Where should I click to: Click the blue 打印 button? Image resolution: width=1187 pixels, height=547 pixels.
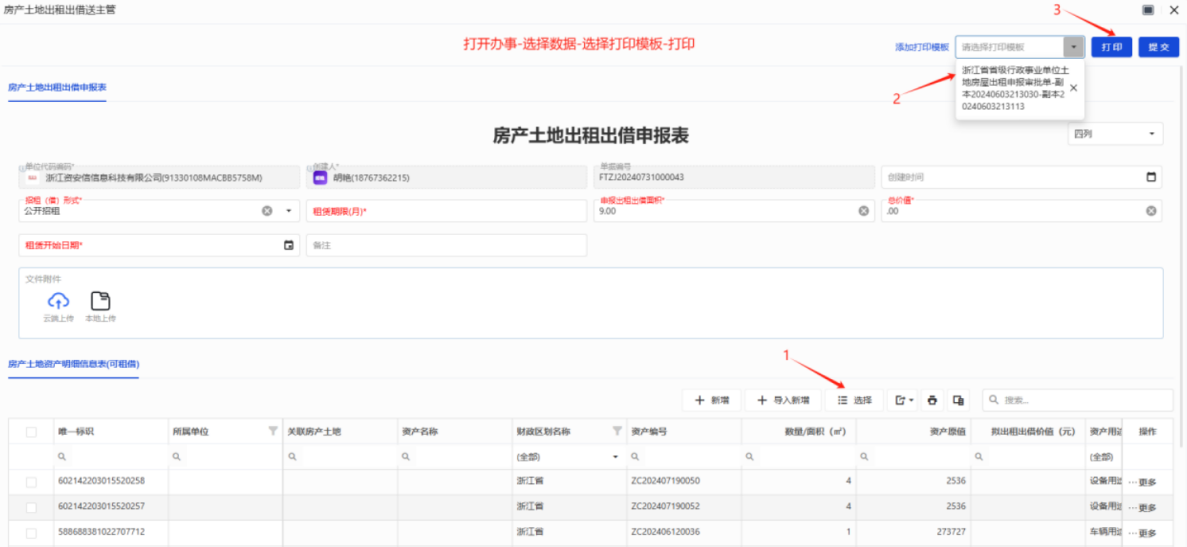point(1111,47)
